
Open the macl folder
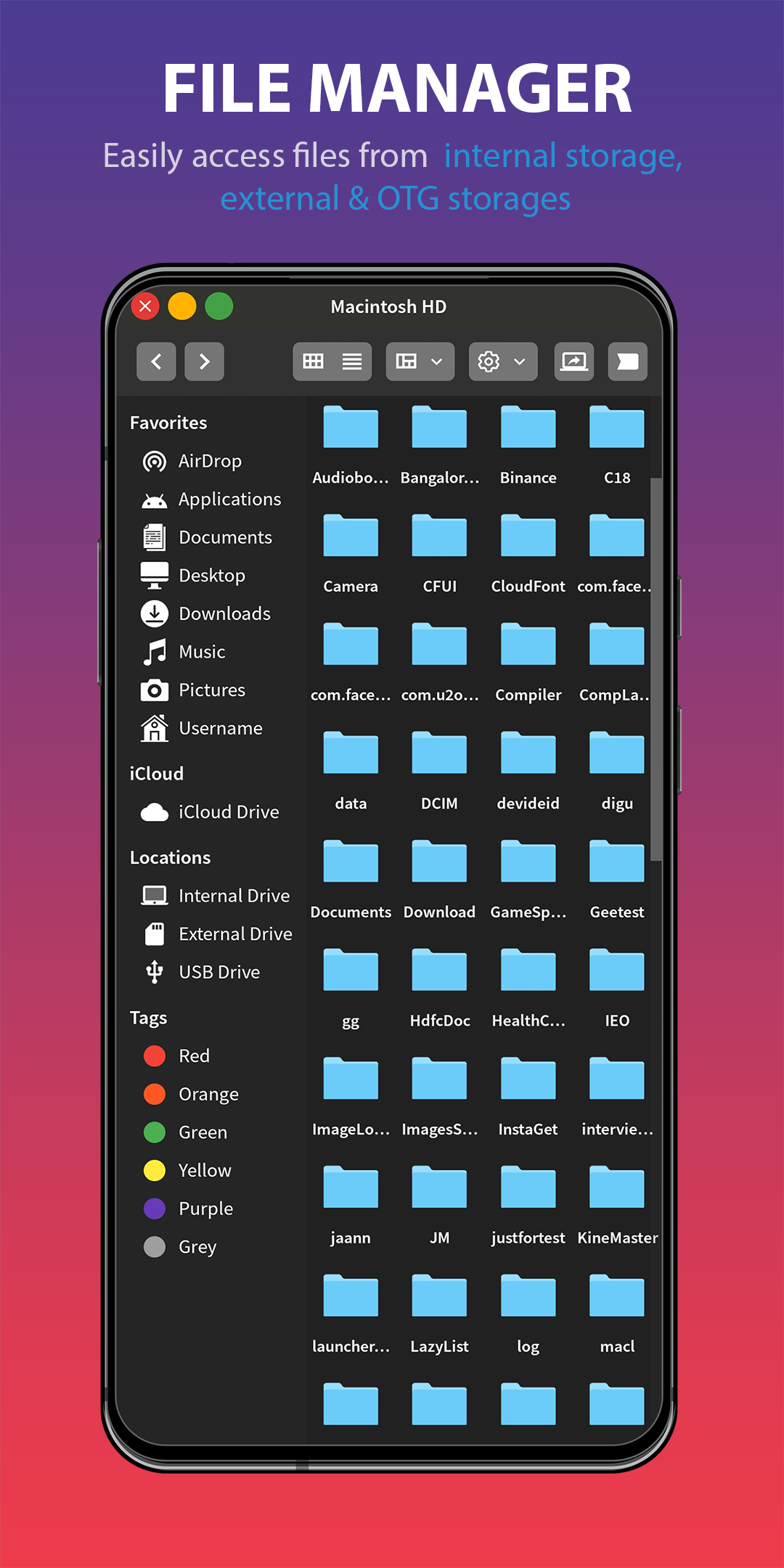(617, 1314)
